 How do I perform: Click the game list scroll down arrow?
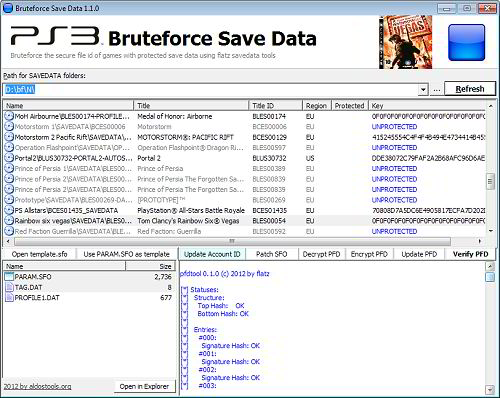point(490,231)
